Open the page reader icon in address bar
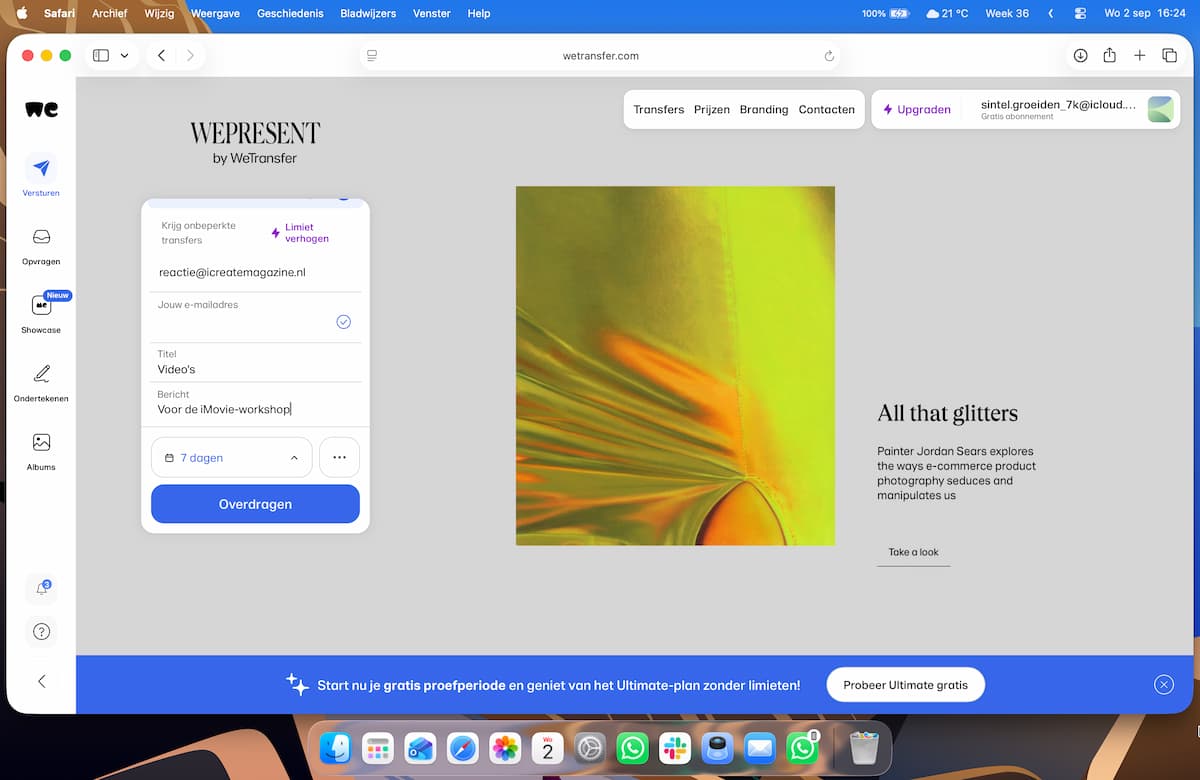Image resolution: width=1200 pixels, height=780 pixels. 372,56
